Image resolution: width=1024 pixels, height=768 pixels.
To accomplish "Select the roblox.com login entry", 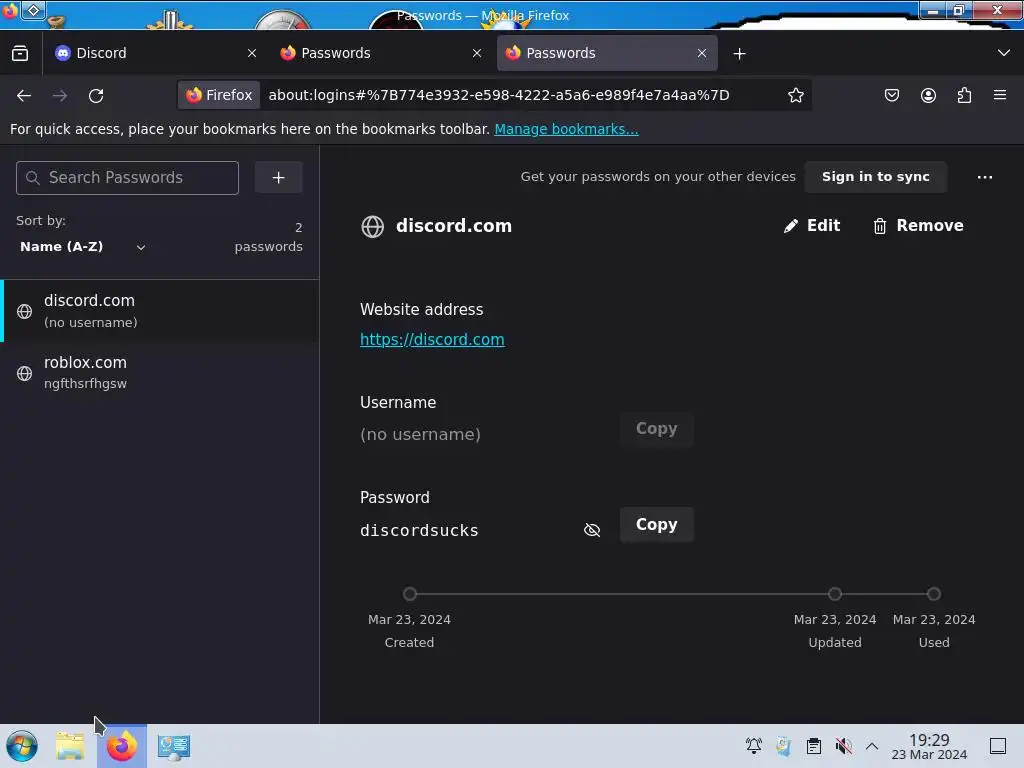I will [x=160, y=373].
